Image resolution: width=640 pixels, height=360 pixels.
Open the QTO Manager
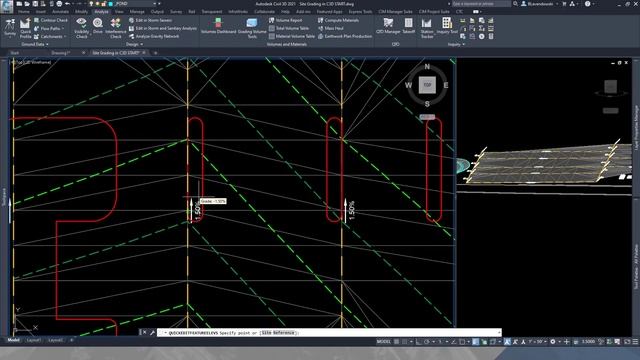[388, 26]
